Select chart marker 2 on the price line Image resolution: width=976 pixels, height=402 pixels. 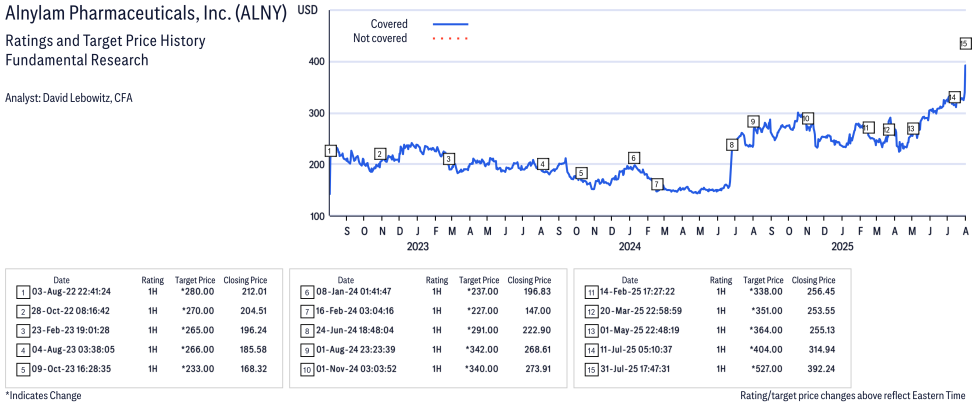point(380,154)
